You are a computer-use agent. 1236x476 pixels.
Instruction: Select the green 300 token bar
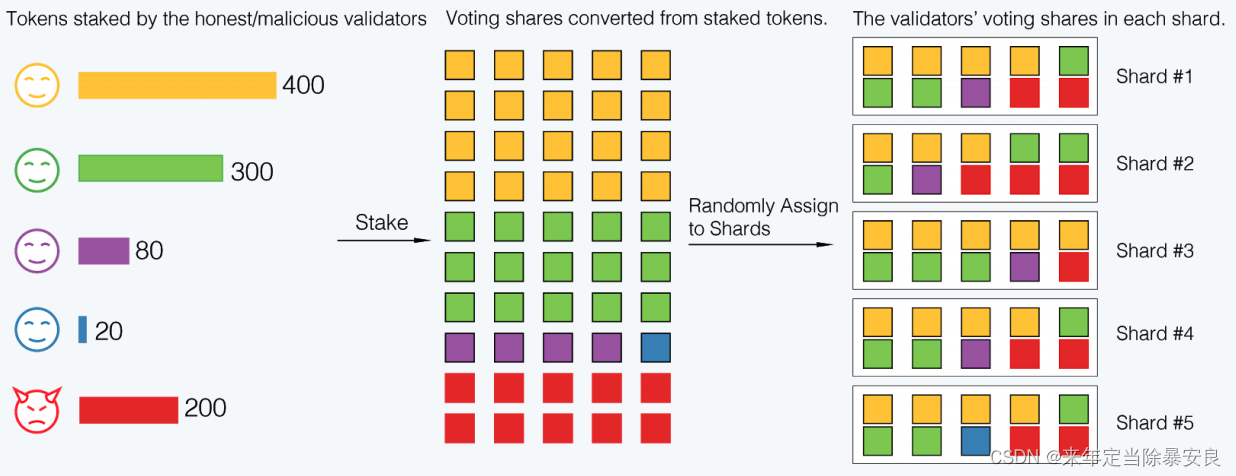pos(150,169)
